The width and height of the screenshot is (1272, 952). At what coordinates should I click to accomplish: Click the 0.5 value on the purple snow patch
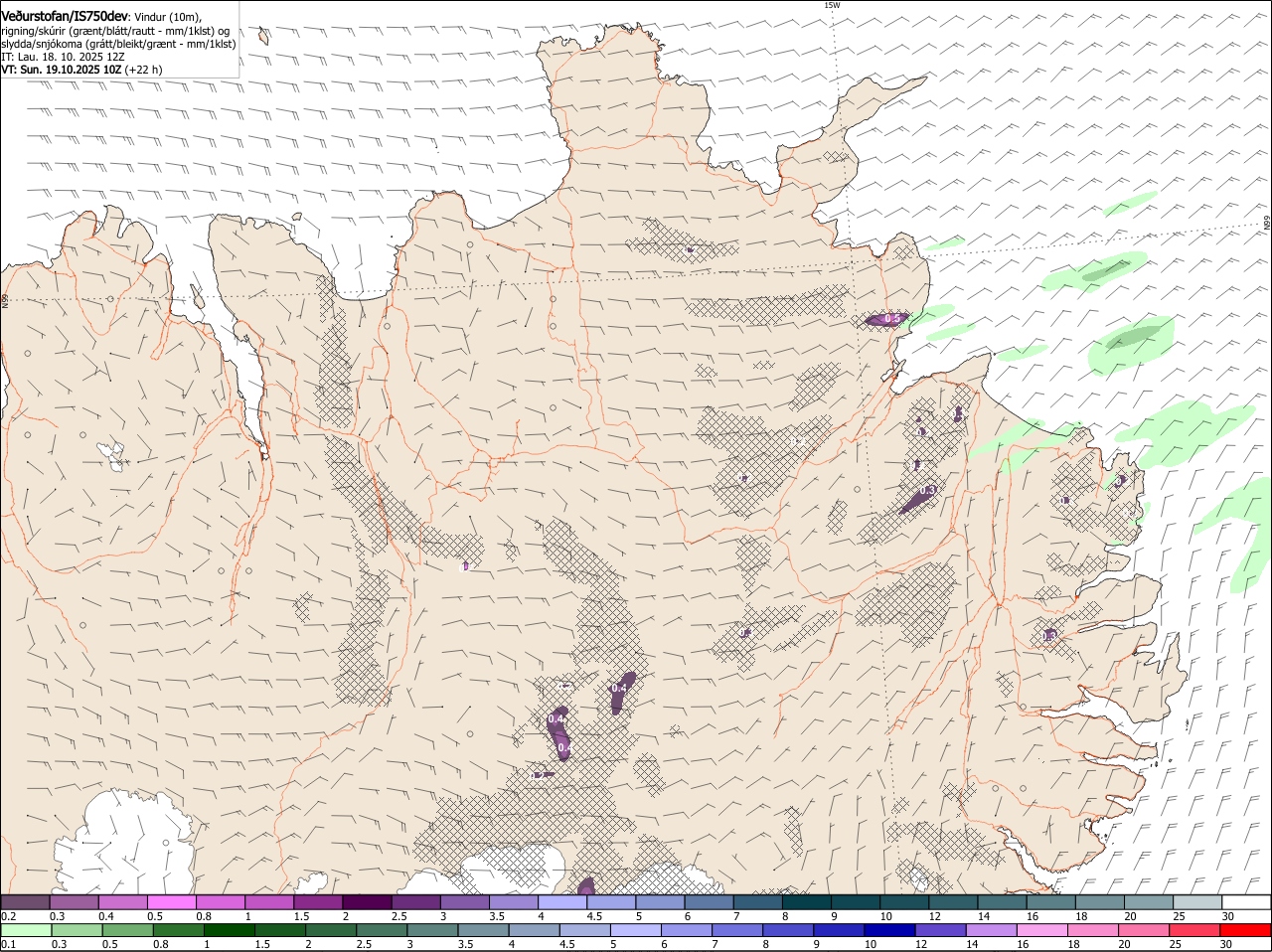tap(892, 319)
